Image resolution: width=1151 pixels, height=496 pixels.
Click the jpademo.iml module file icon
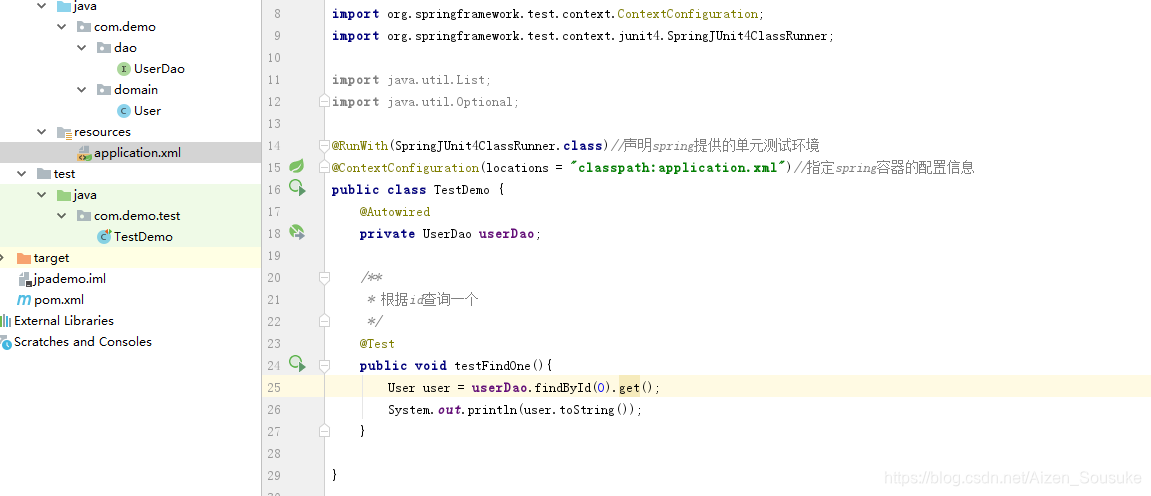25,279
